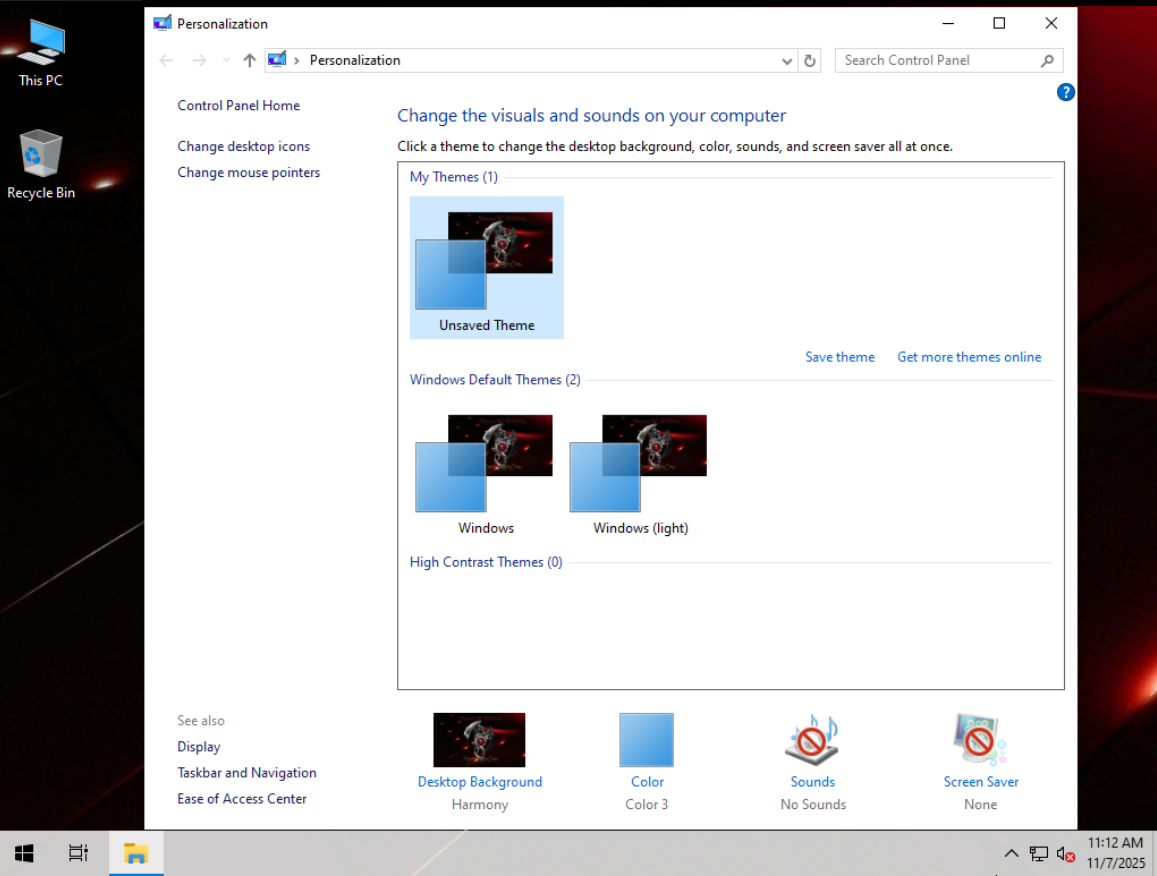Screen dimensions: 1157x876
Task: Click the help question mark icon
Action: point(1066,92)
